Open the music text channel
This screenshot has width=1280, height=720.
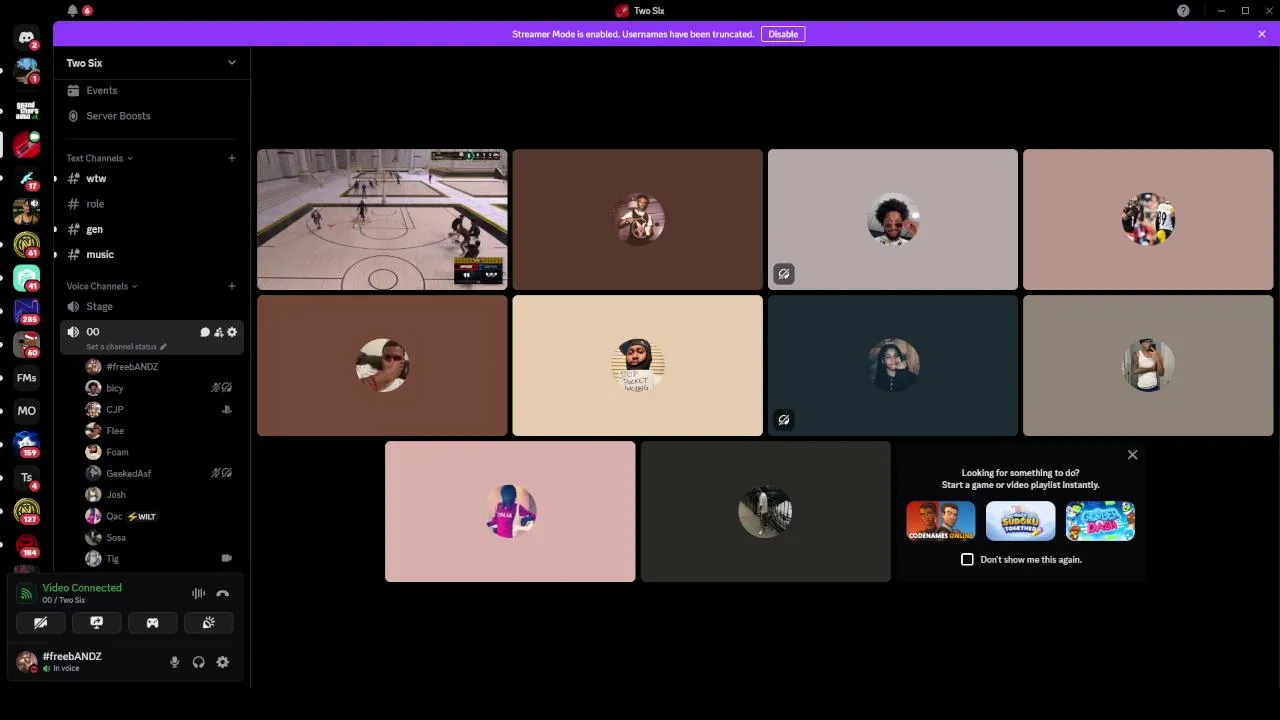tap(150, 255)
